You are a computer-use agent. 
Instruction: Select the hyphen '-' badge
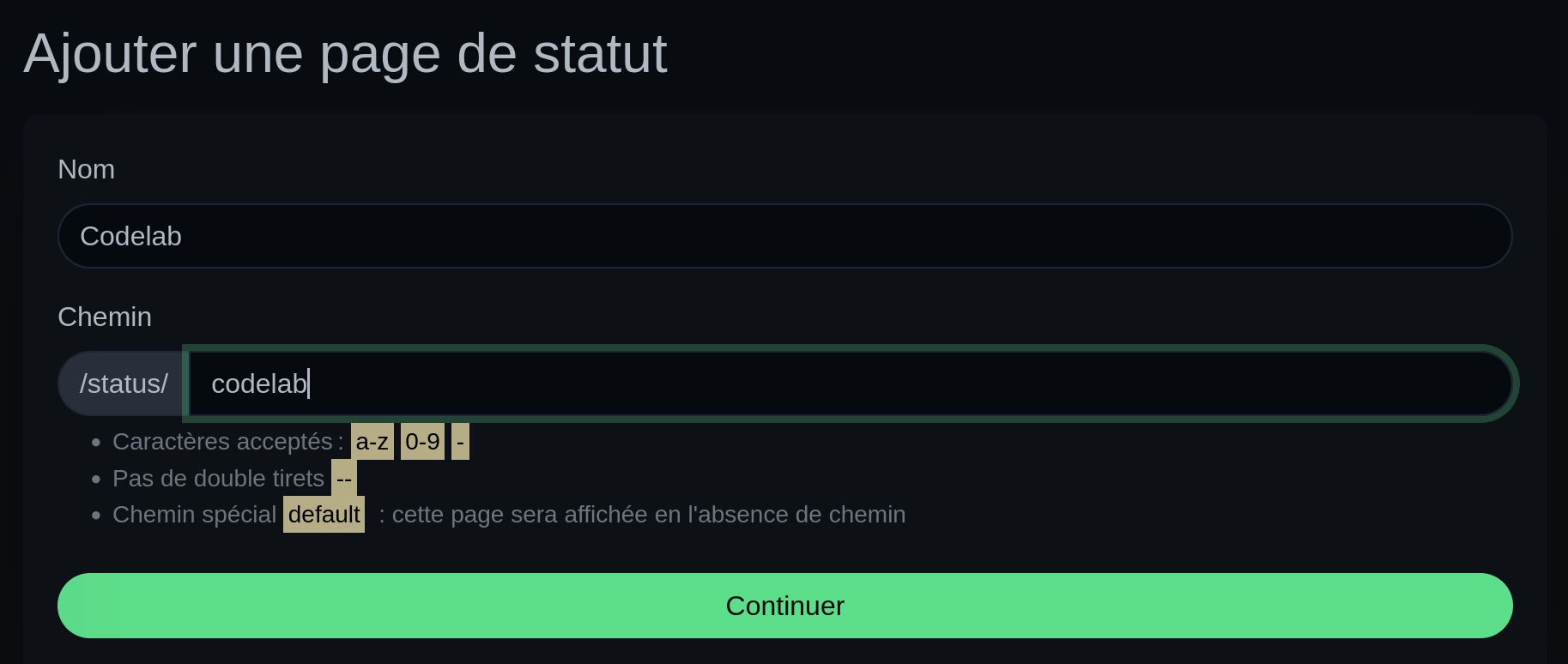point(460,442)
